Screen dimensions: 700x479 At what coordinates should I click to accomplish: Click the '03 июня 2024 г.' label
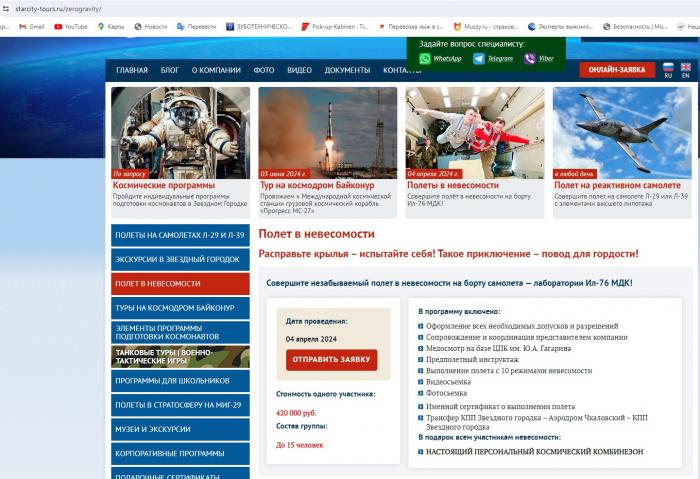283,174
